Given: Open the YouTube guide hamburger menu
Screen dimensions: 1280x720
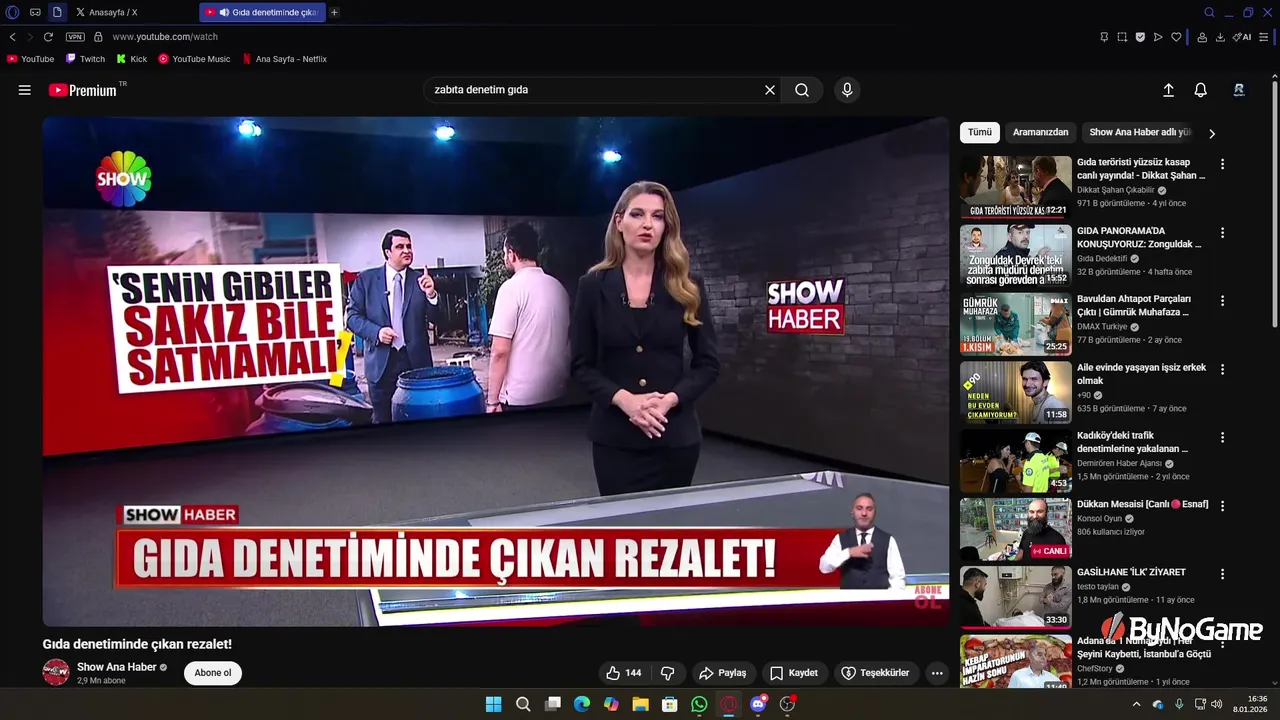Looking at the screenshot, I should click(x=24, y=90).
